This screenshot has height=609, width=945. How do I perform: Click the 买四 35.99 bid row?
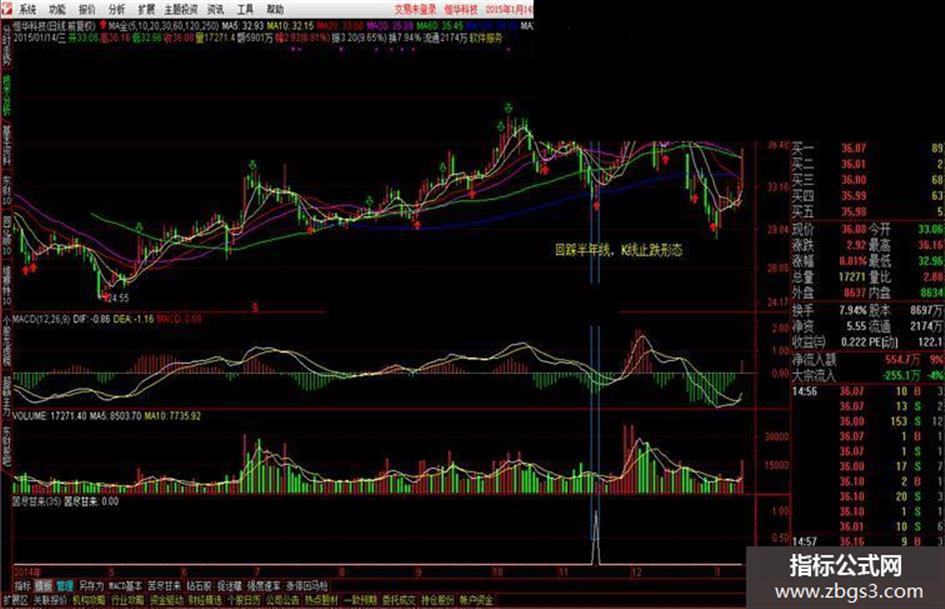coord(867,196)
